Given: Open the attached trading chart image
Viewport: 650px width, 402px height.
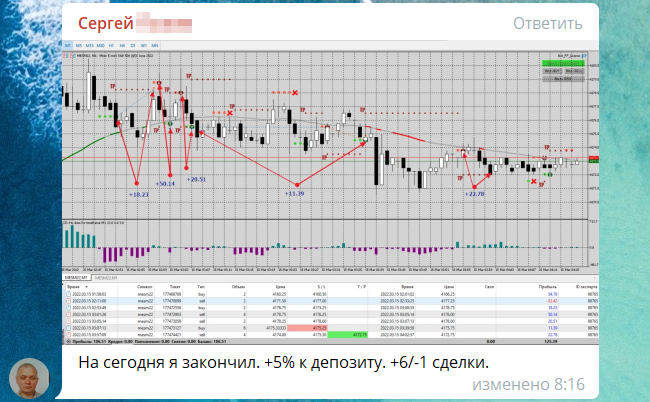Looking at the screenshot, I should 330,192.
